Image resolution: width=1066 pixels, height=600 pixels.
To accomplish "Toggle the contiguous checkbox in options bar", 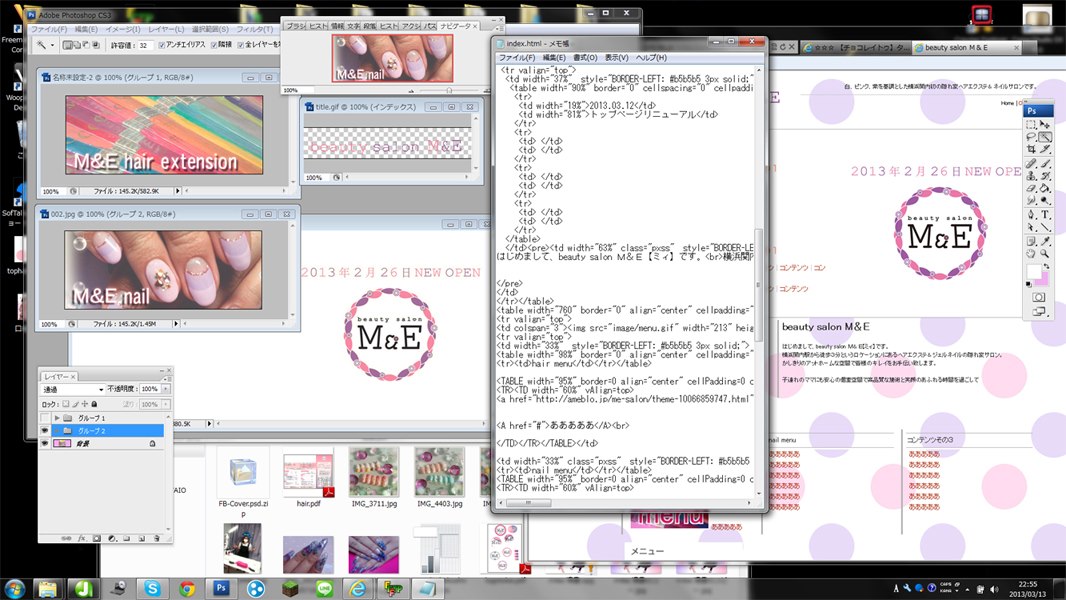I will (214, 45).
